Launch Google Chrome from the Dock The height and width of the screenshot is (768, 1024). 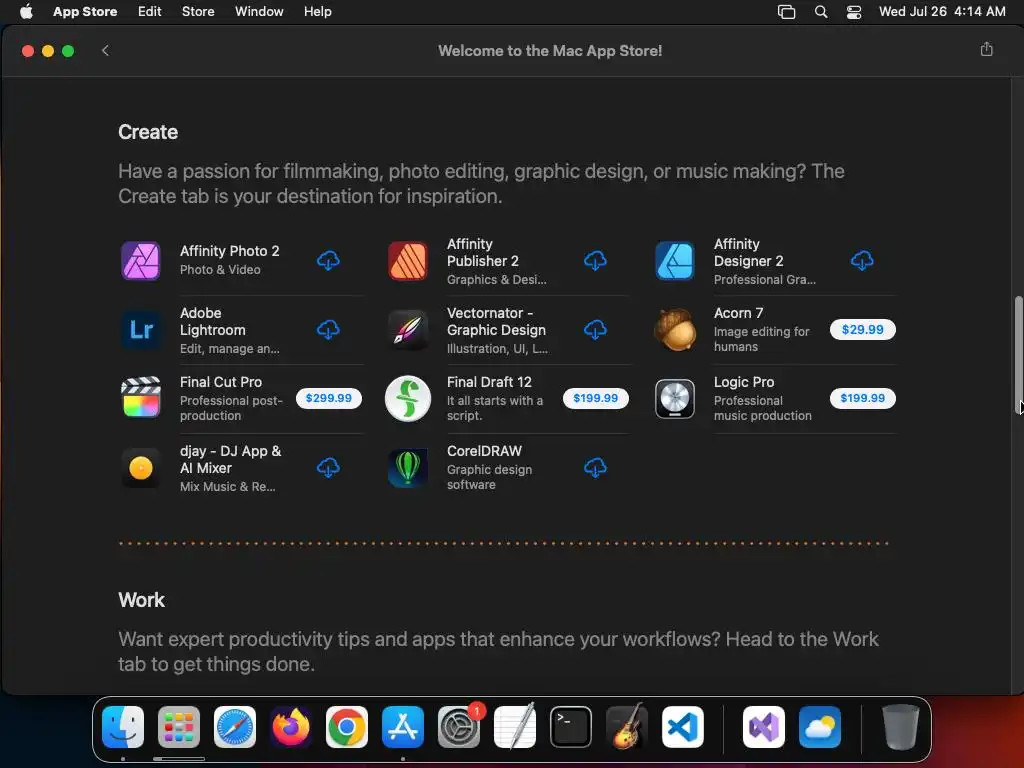[347, 727]
